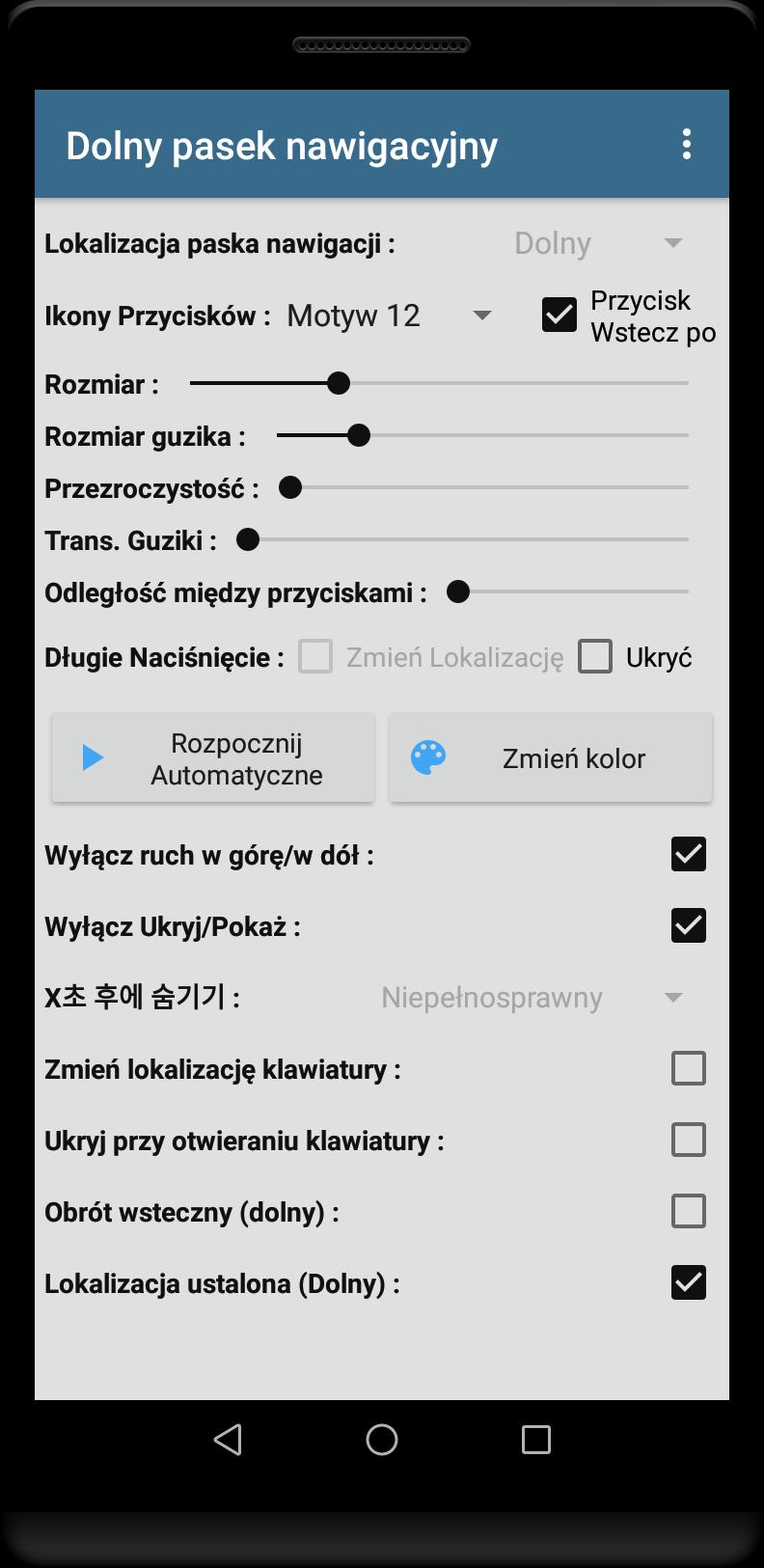The image size is (764, 1568).
Task: Tap the blue play triangle icon
Action: click(x=93, y=757)
